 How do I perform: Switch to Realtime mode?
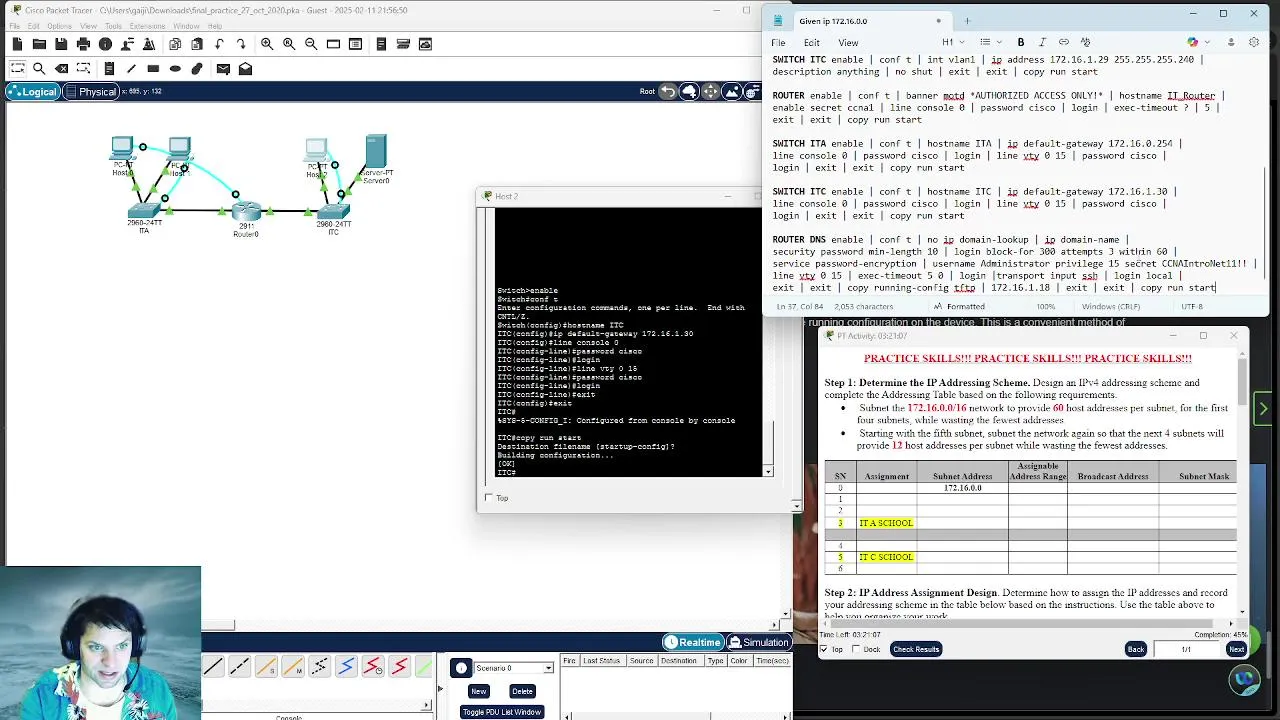click(x=691, y=642)
